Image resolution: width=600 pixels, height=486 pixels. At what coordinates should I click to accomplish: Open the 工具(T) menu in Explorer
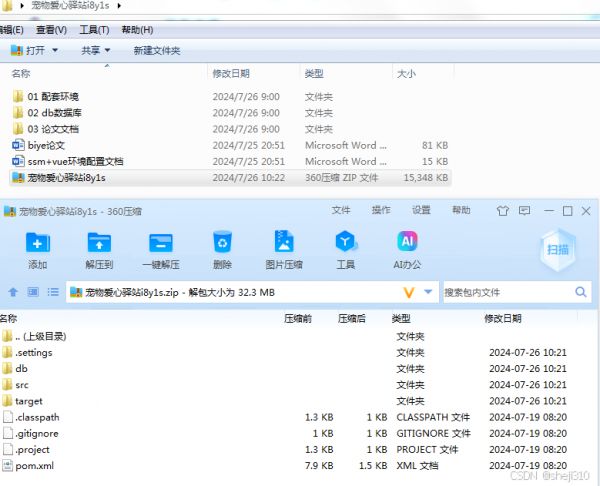click(x=94, y=30)
